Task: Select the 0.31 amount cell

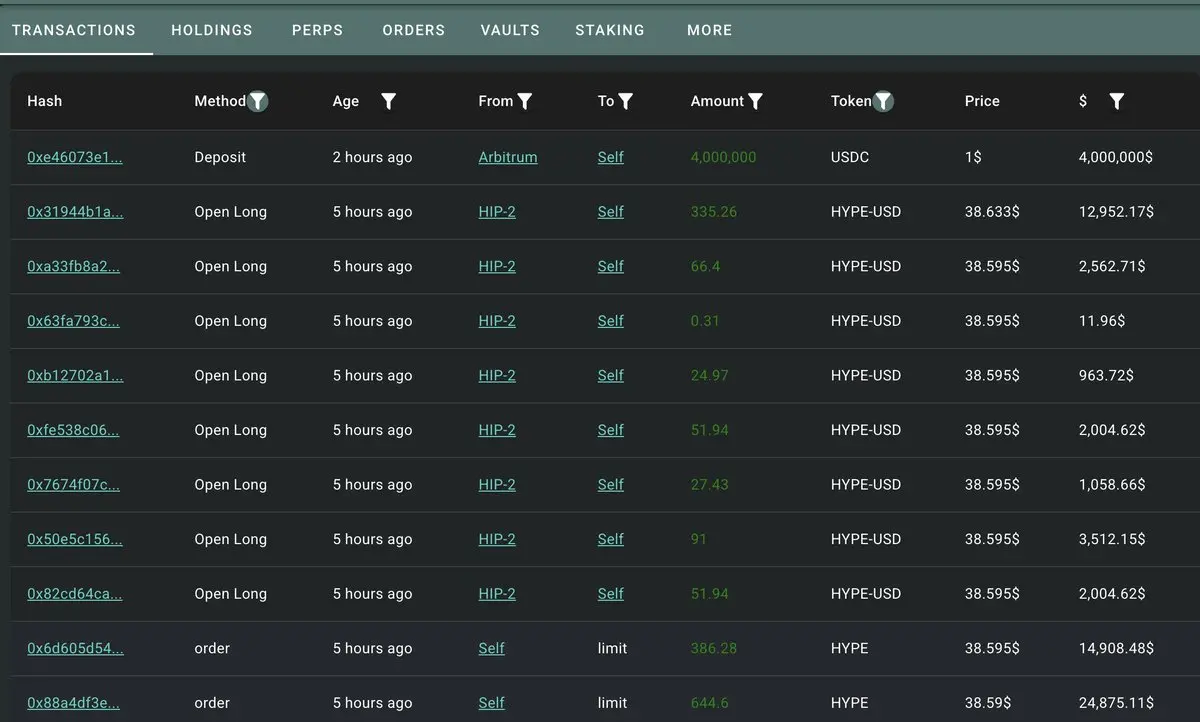Action: coord(705,321)
